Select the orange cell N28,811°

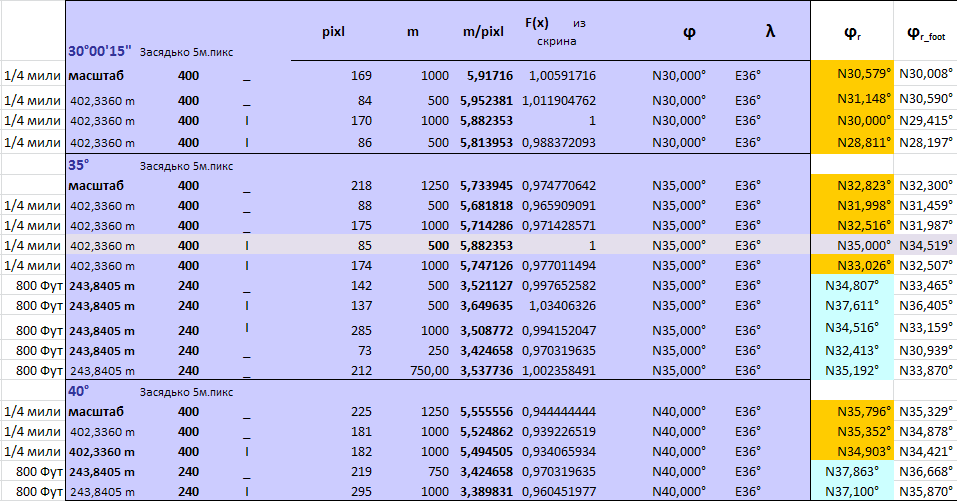click(x=851, y=143)
